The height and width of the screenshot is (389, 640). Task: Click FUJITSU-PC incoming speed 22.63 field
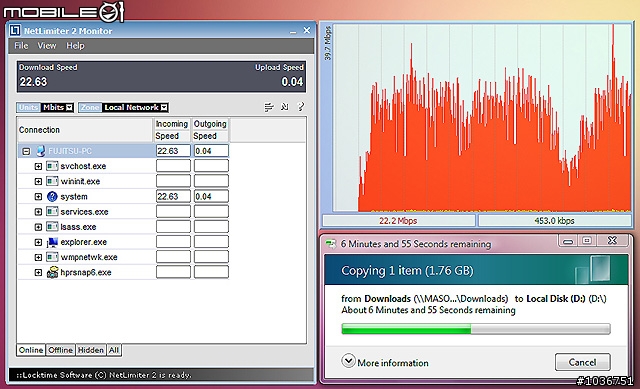[173, 151]
